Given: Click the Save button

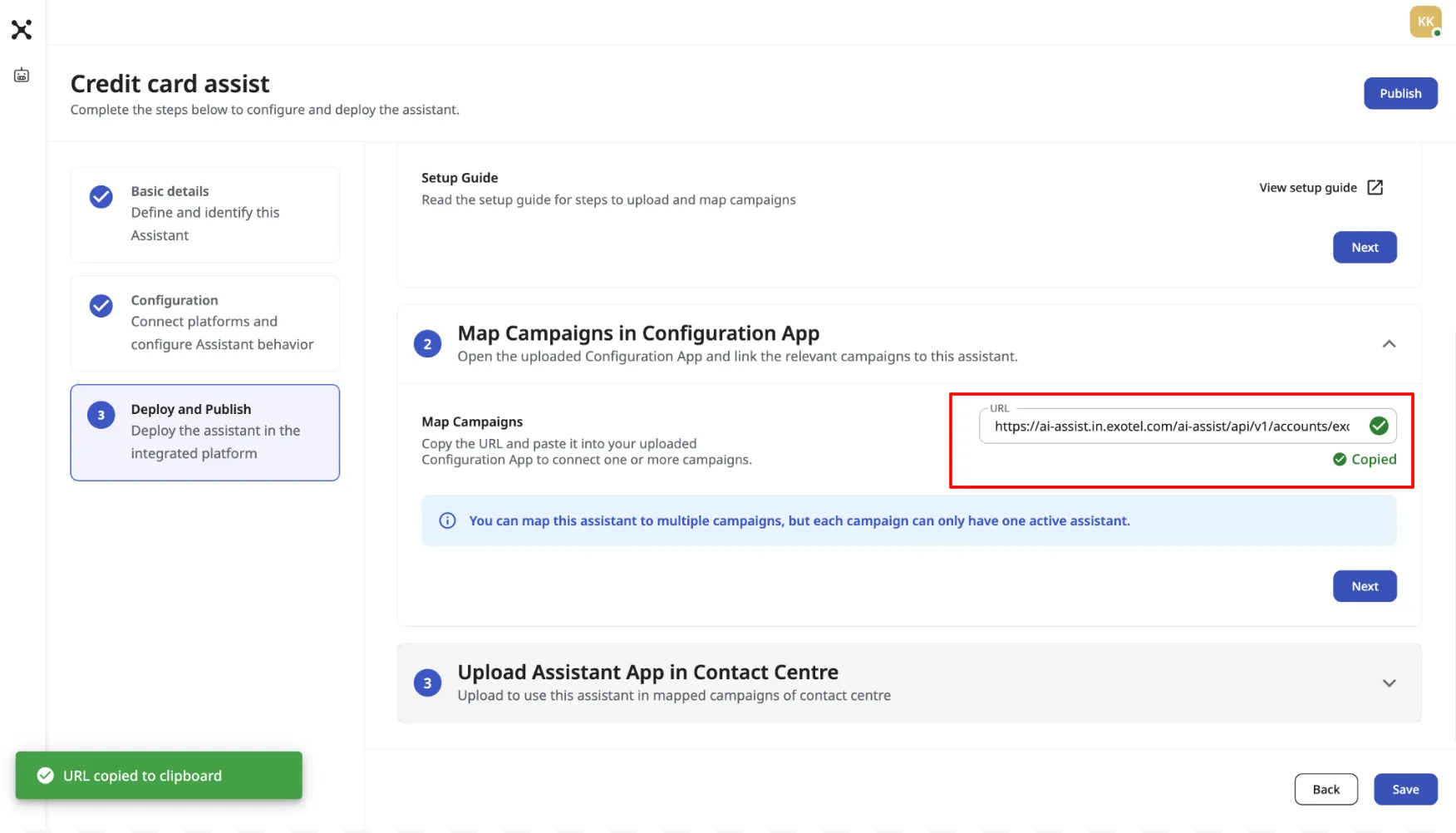Looking at the screenshot, I should (x=1405, y=789).
